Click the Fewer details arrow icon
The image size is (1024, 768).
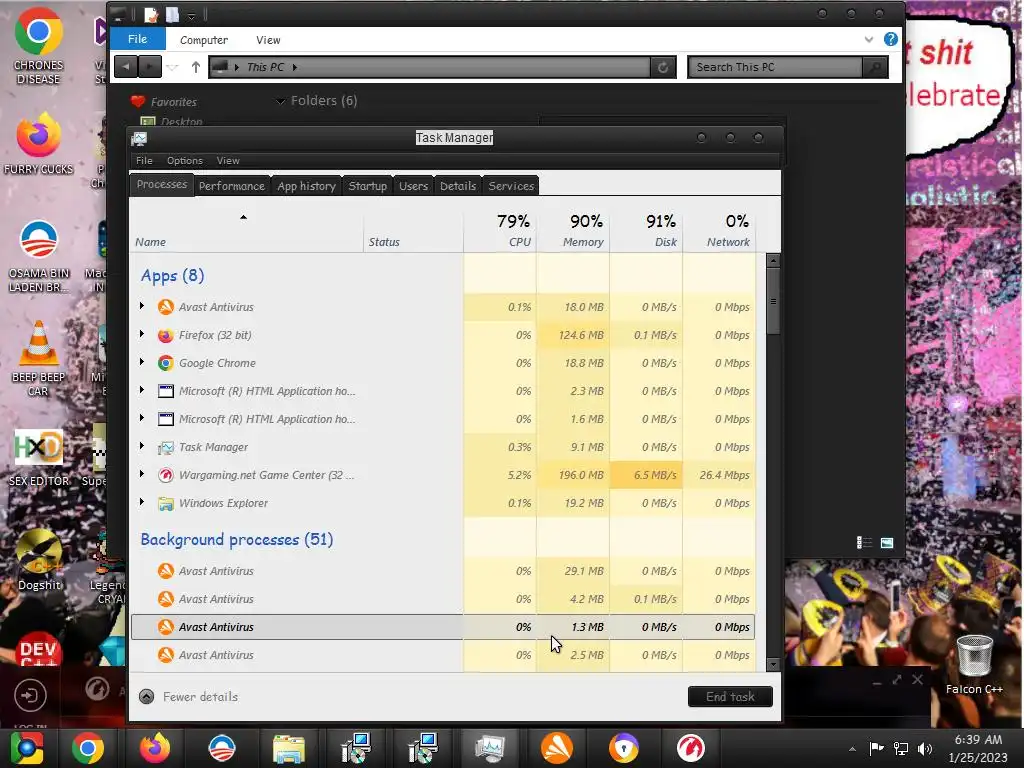pyautogui.click(x=147, y=697)
